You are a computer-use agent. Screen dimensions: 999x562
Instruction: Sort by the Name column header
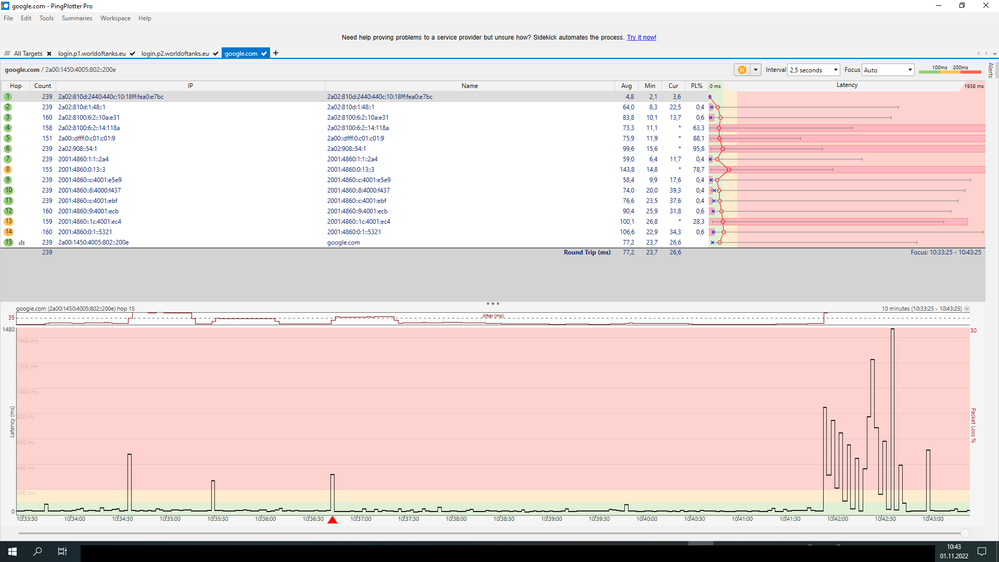coord(470,86)
